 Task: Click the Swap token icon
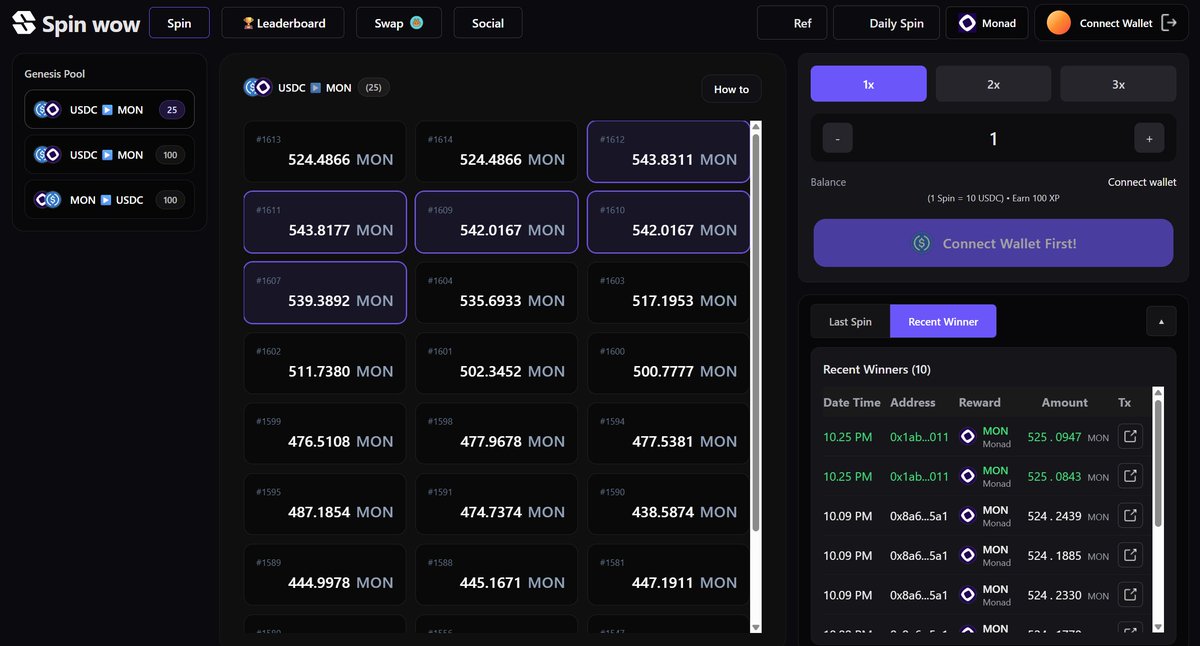click(417, 22)
